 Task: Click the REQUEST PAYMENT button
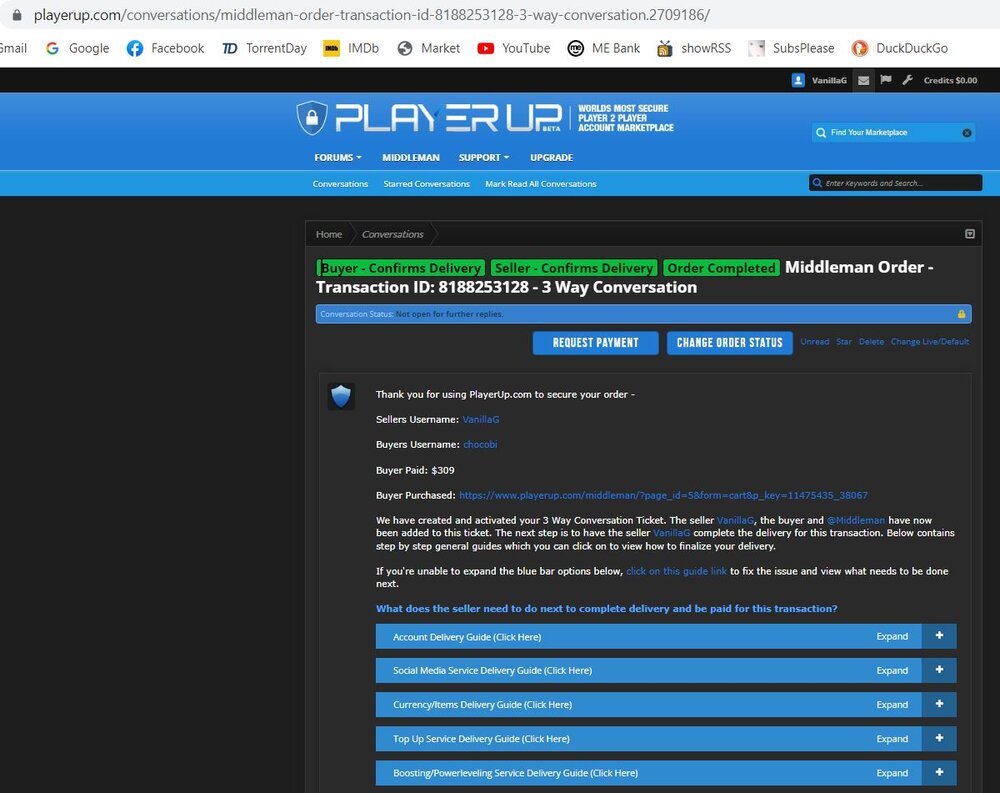pyautogui.click(x=596, y=343)
